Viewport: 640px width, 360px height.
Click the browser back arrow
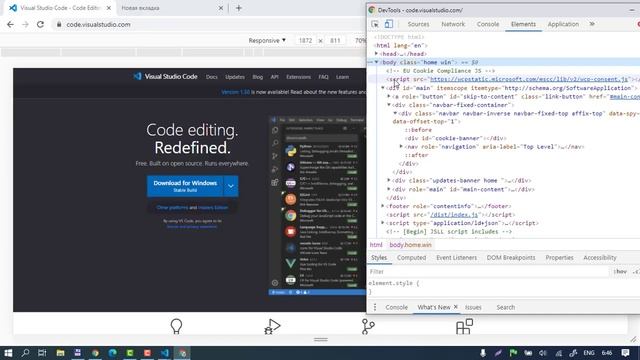point(10,24)
